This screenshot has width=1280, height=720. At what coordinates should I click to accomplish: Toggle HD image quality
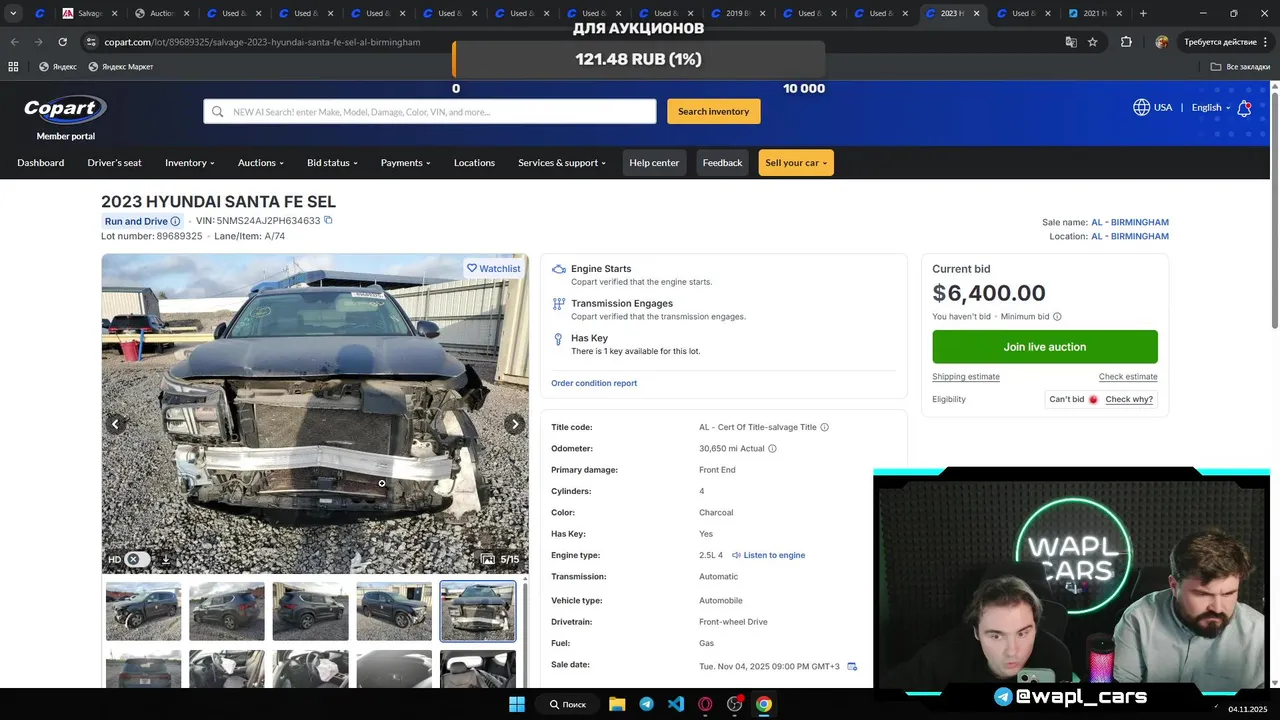point(137,559)
